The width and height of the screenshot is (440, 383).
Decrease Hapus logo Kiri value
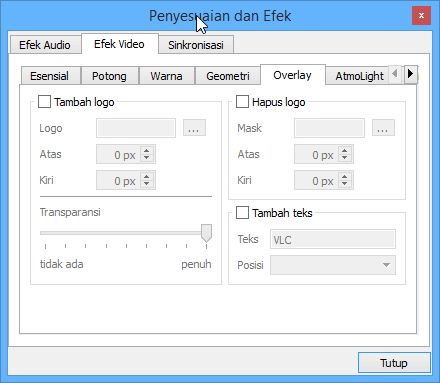tap(345, 184)
